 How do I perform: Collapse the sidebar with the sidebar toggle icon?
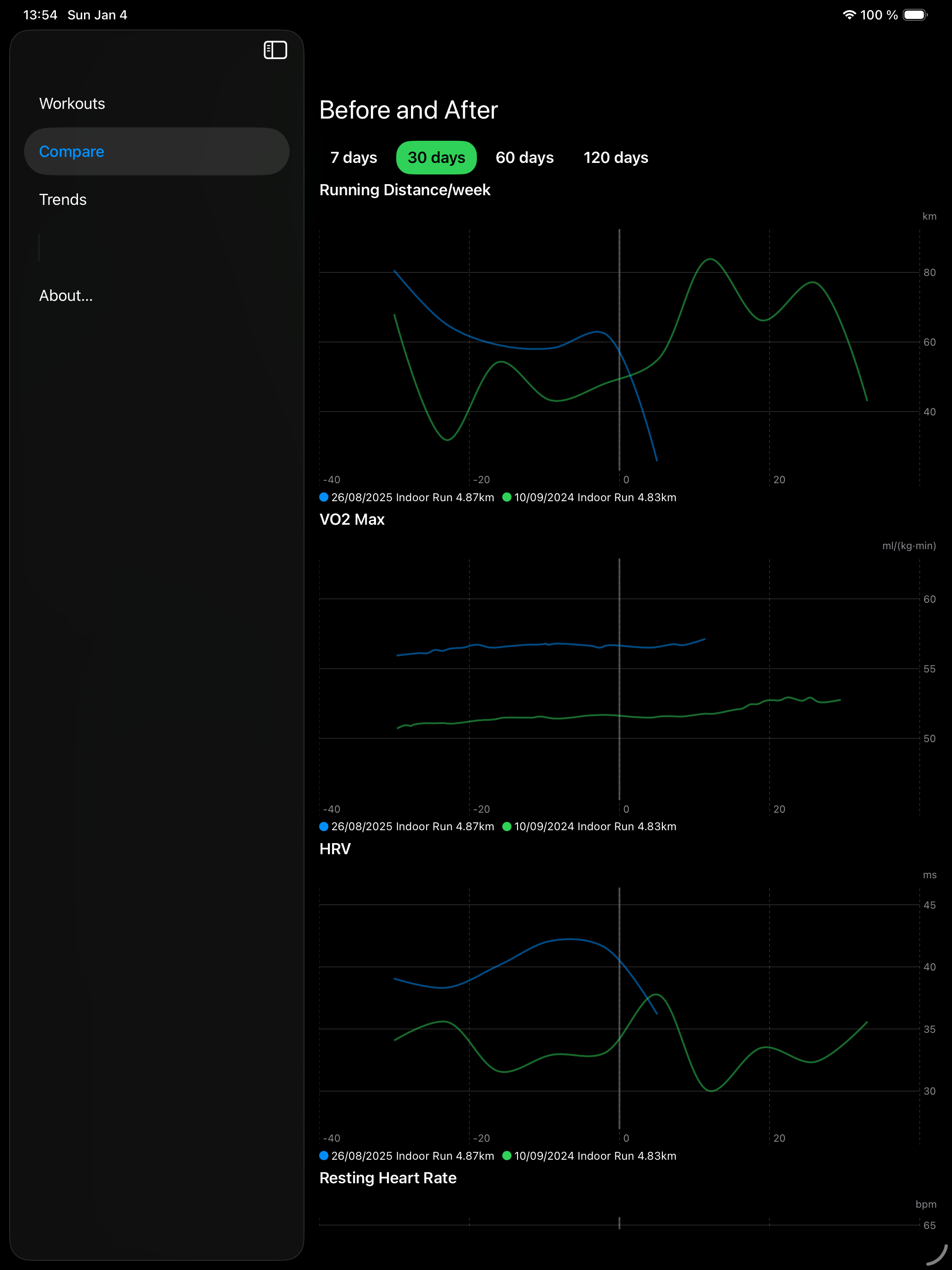(x=275, y=50)
